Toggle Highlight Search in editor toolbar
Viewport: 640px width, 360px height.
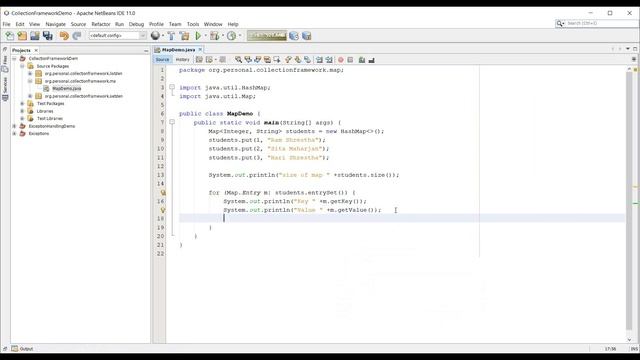(267, 60)
